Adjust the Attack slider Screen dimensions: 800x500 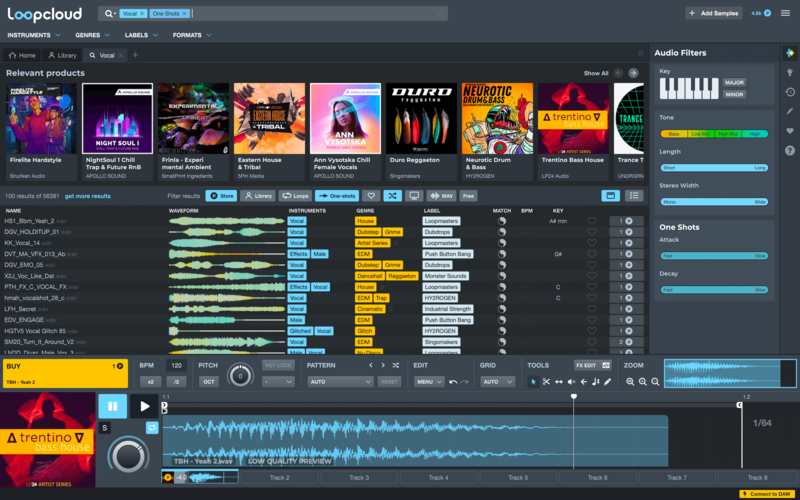click(x=714, y=256)
